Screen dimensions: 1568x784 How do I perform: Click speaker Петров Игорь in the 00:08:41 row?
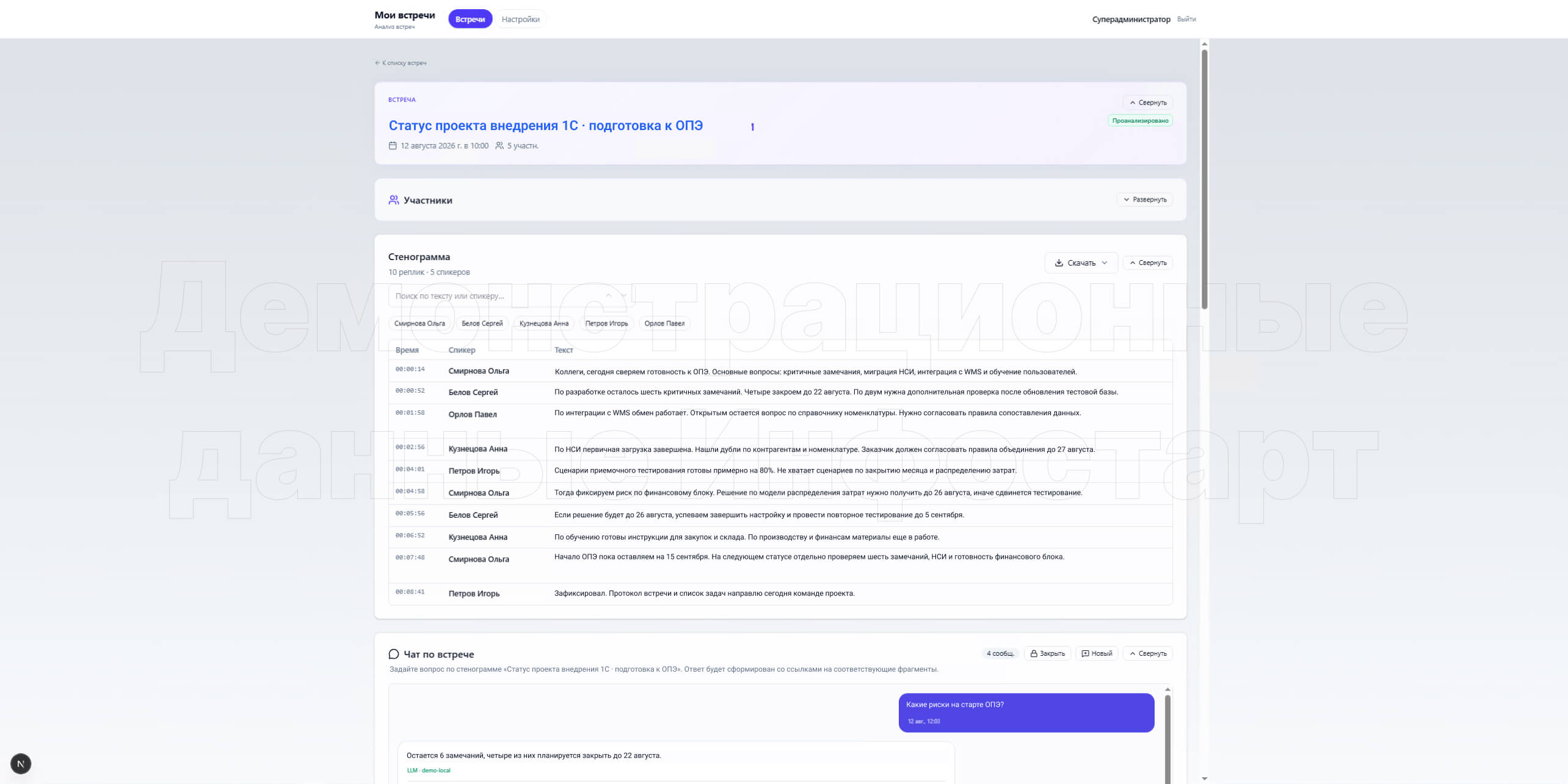click(474, 593)
